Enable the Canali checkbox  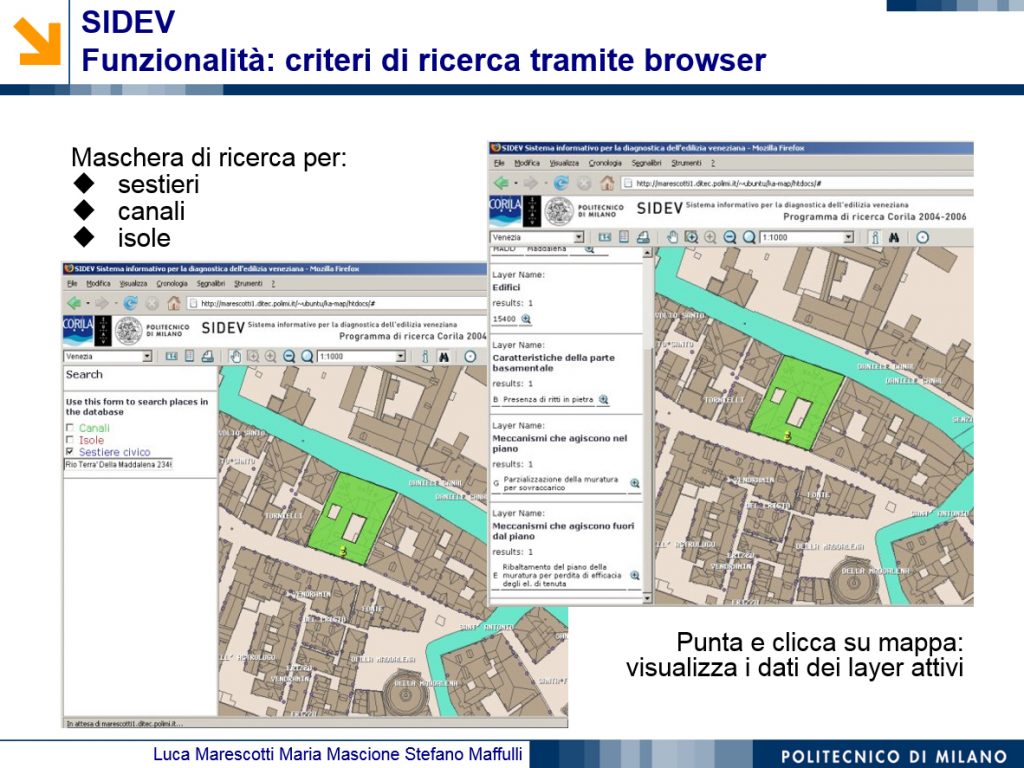tap(69, 428)
